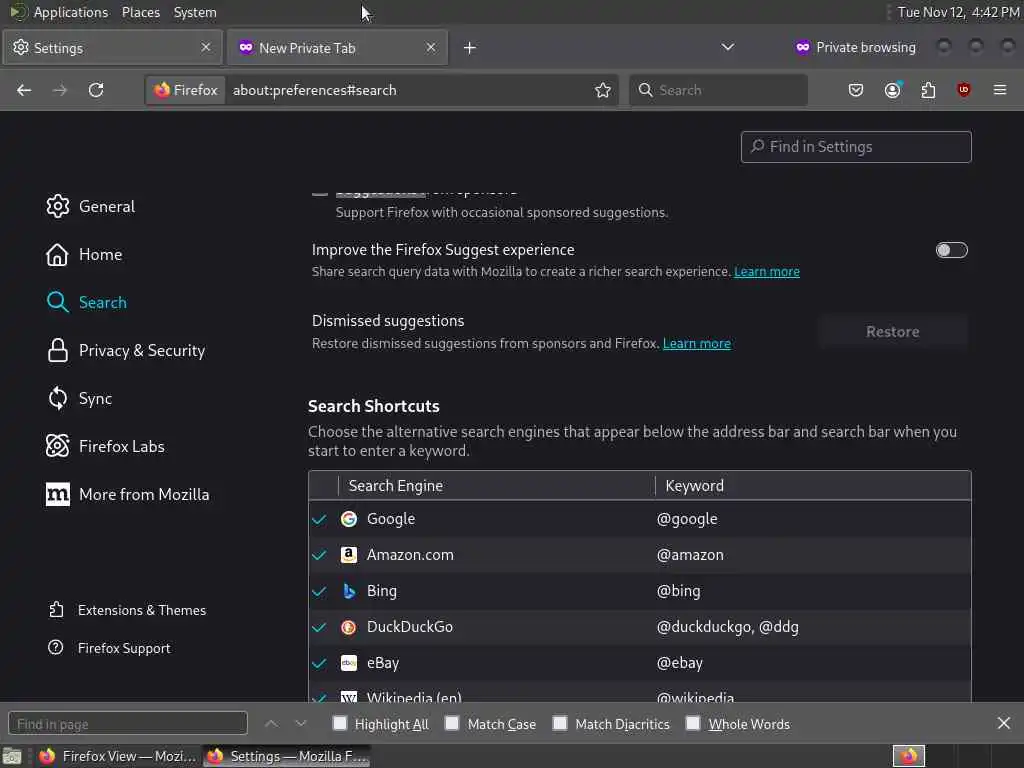The height and width of the screenshot is (768, 1024).
Task: Uncheck the Google search shortcut
Action: [x=319, y=519]
